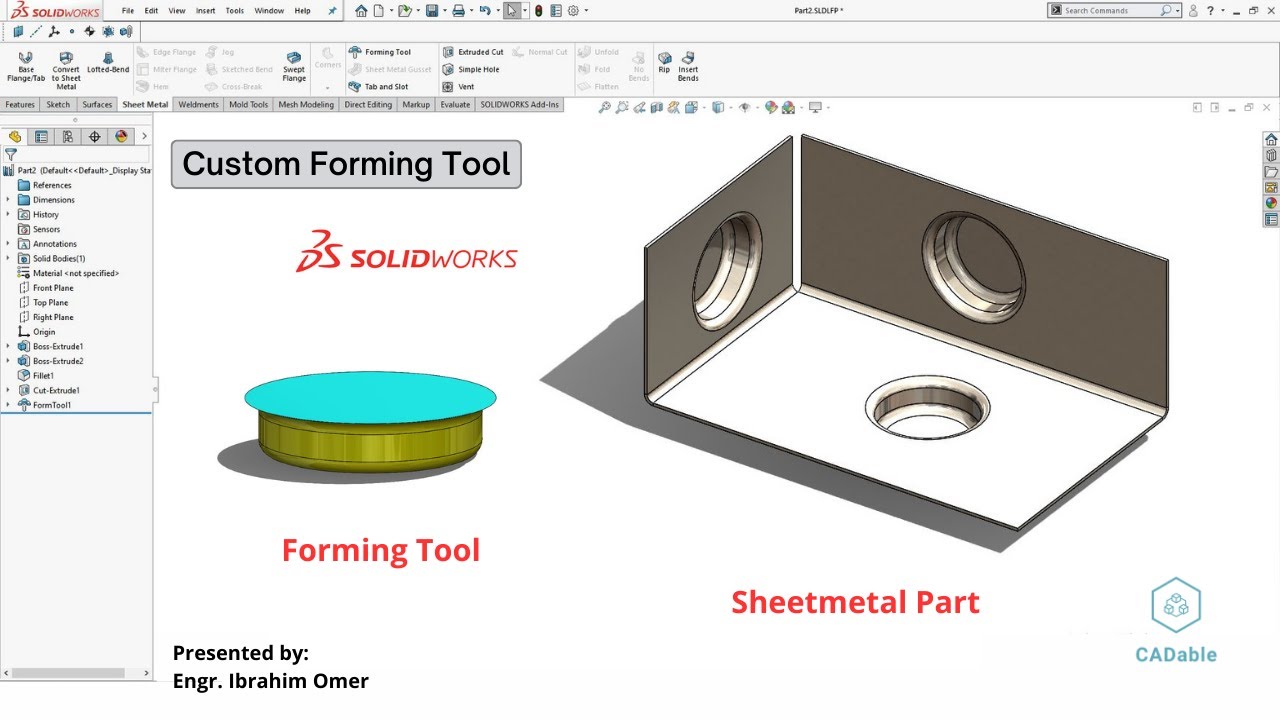
Task: Open the Insert menu
Action: click(x=205, y=10)
